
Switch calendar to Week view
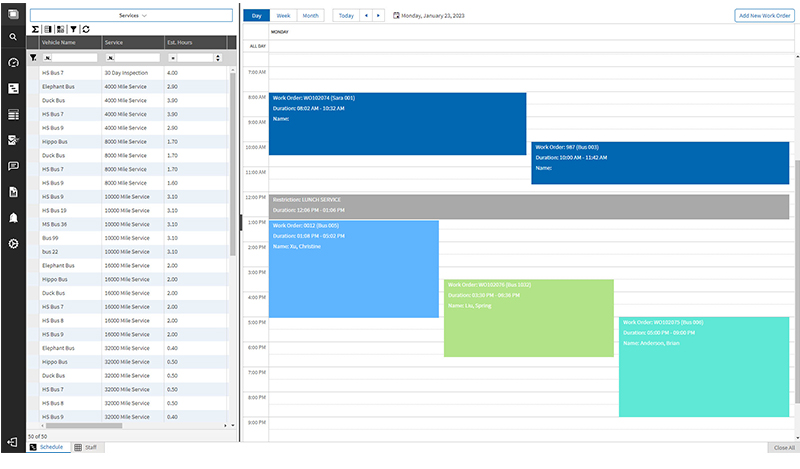(283, 15)
